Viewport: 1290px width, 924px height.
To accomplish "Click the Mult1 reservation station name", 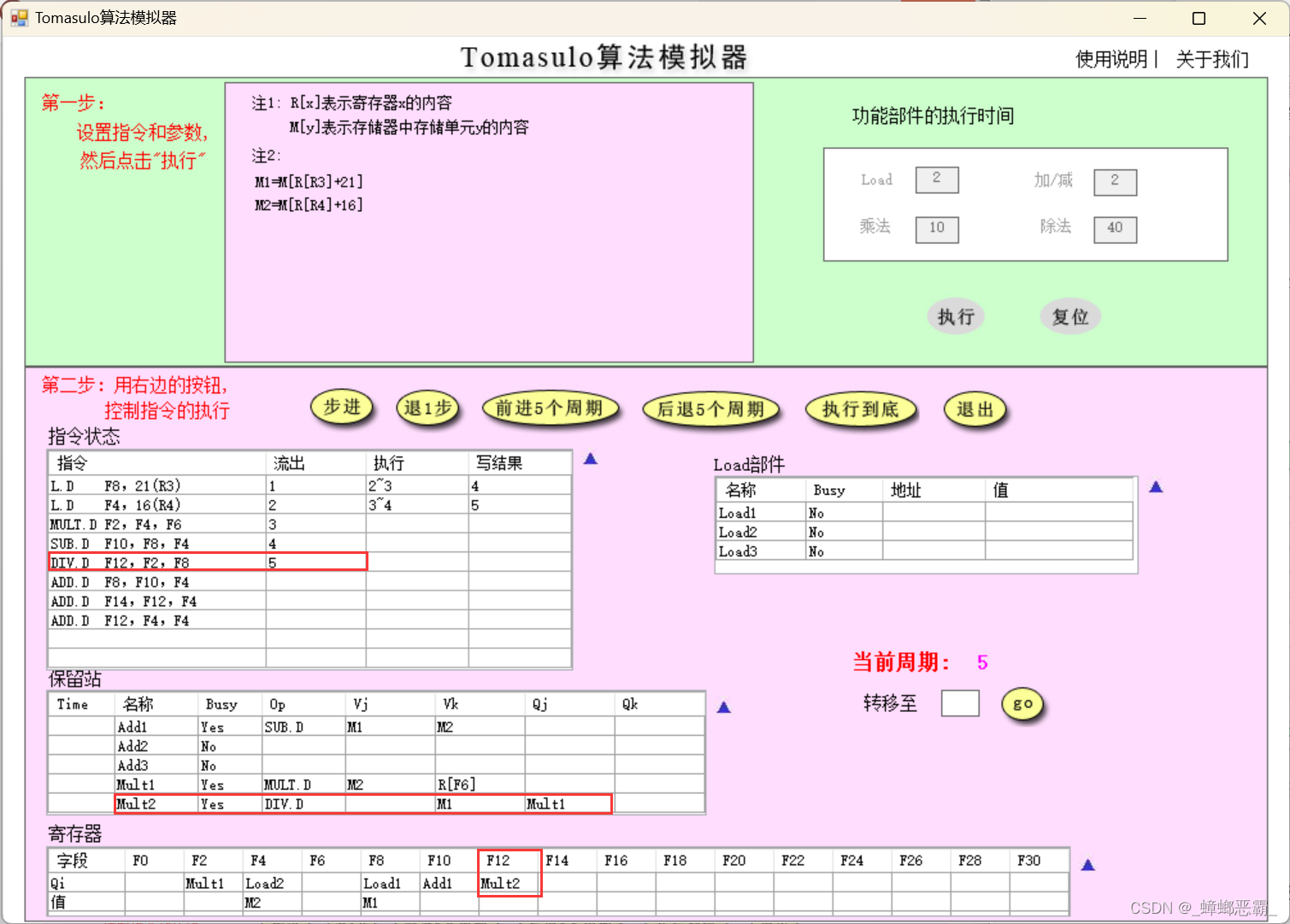I will (136, 785).
